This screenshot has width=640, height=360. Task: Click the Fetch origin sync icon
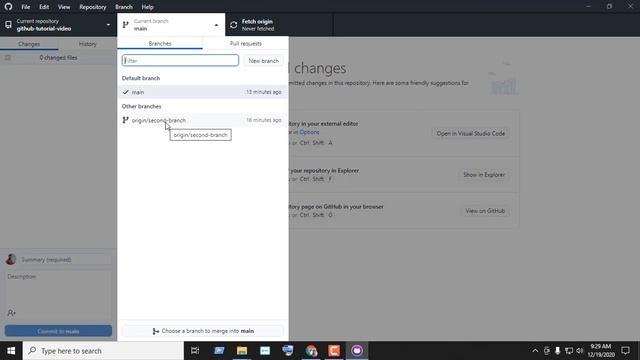233,25
